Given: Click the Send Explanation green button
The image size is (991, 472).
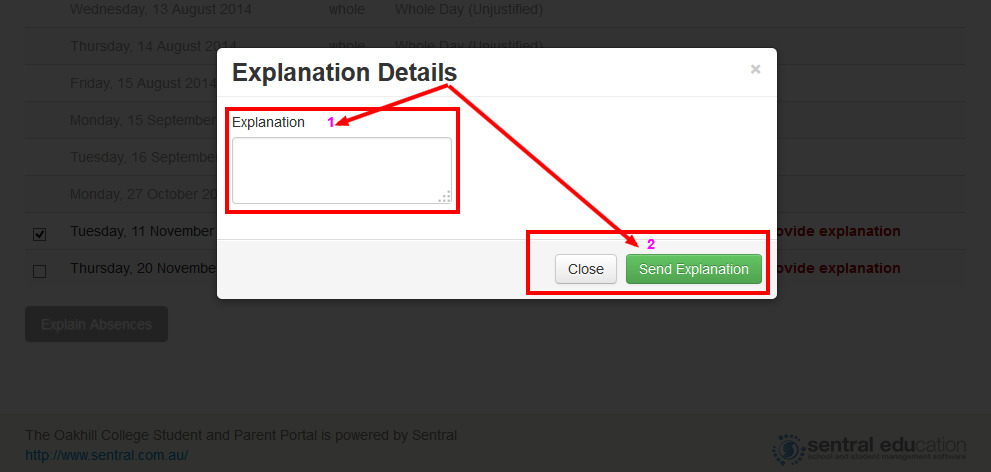Looking at the screenshot, I should [x=694, y=269].
